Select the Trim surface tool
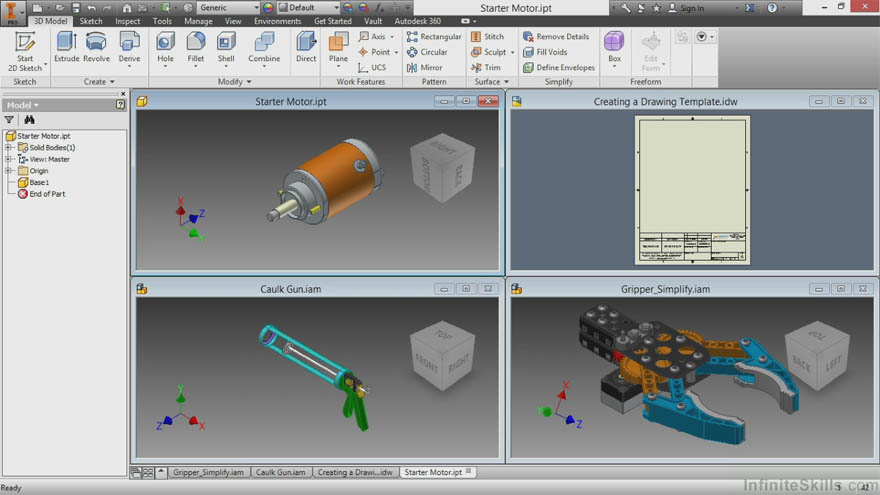Image resolution: width=880 pixels, height=495 pixels. click(486, 67)
